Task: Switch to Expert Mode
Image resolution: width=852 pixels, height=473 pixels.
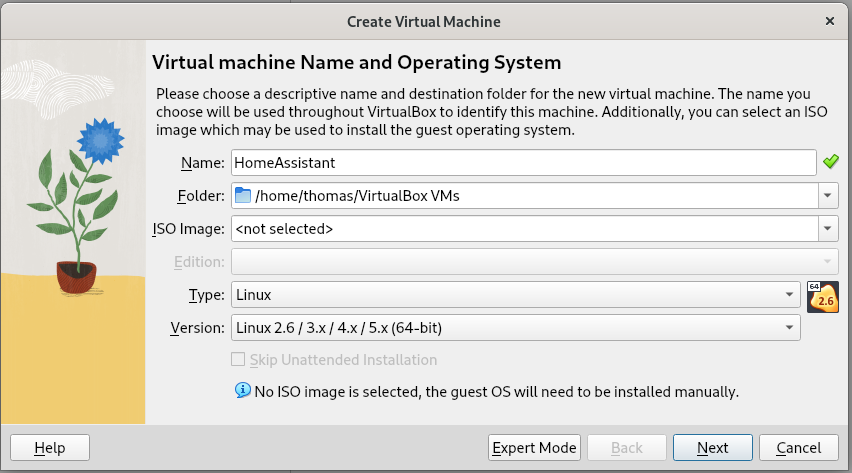Action: pos(534,447)
